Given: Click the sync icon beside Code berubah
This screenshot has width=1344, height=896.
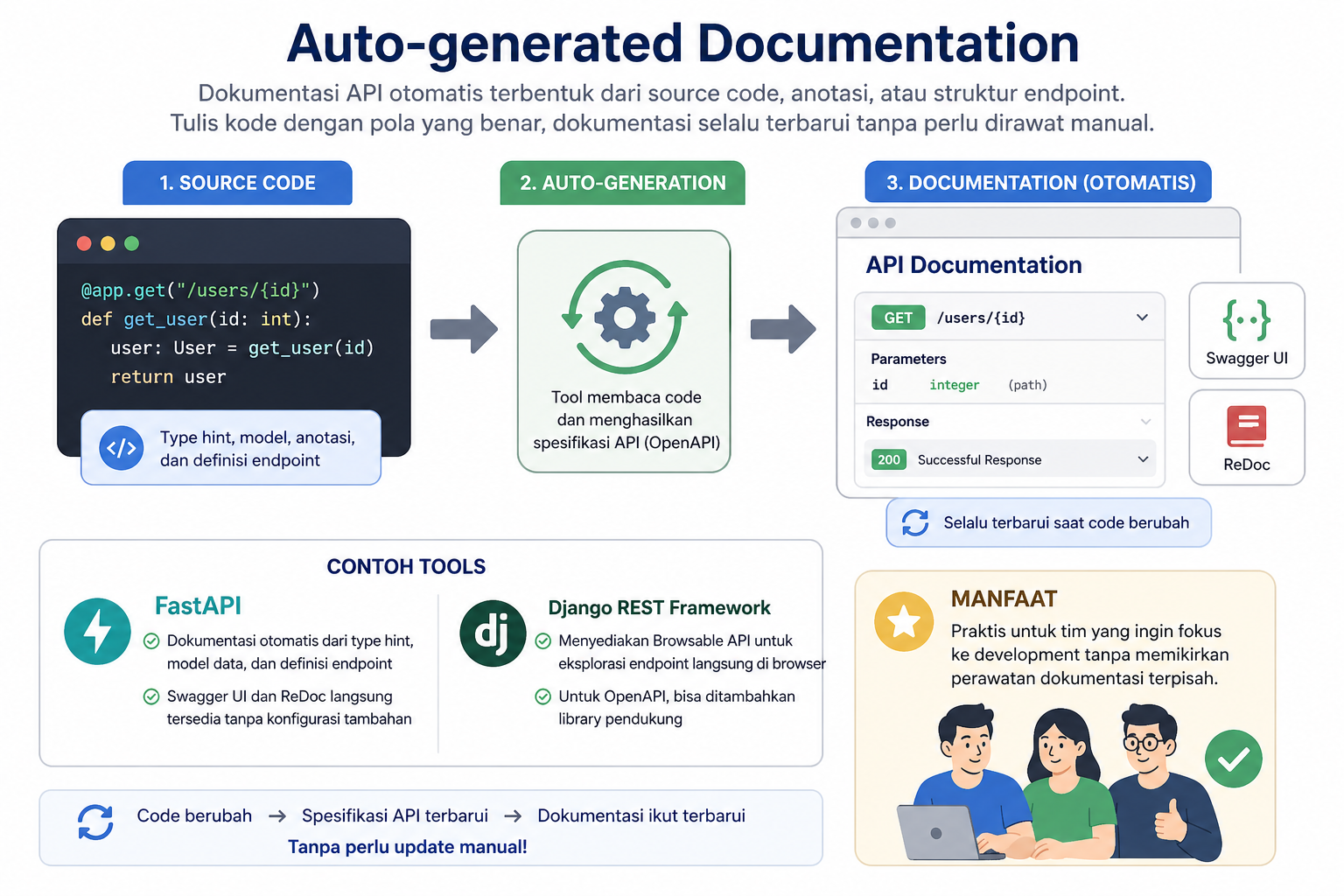Looking at the screenshot, I should pyautogui.click(x=95, y=822).
